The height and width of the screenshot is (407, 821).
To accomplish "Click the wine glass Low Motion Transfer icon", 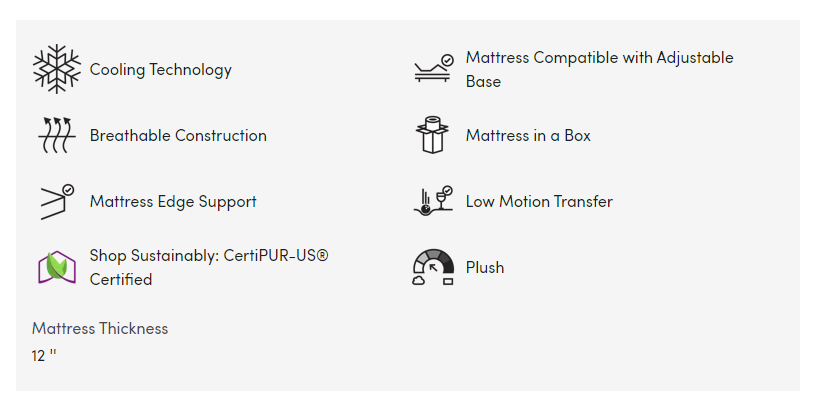I will click(x=433, y=201).
